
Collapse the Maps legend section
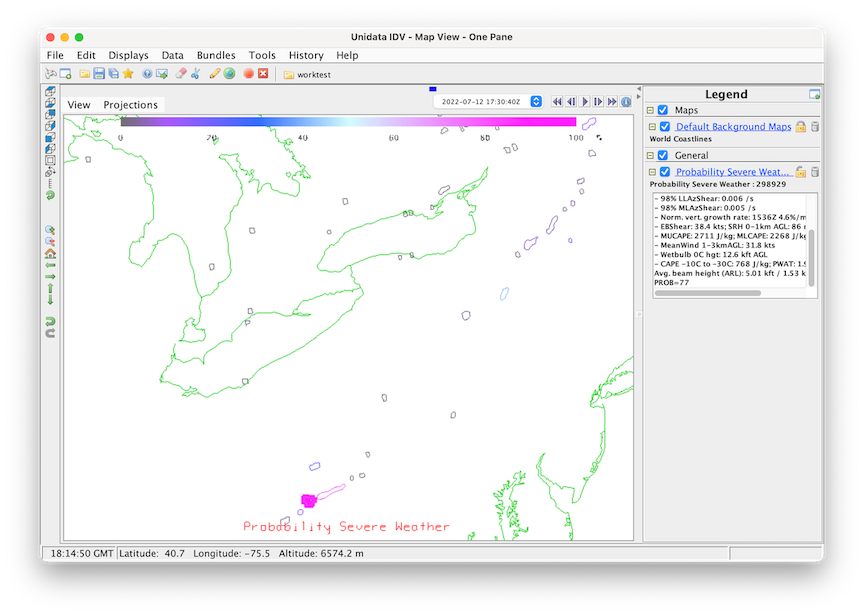click(x=650, y=110)
